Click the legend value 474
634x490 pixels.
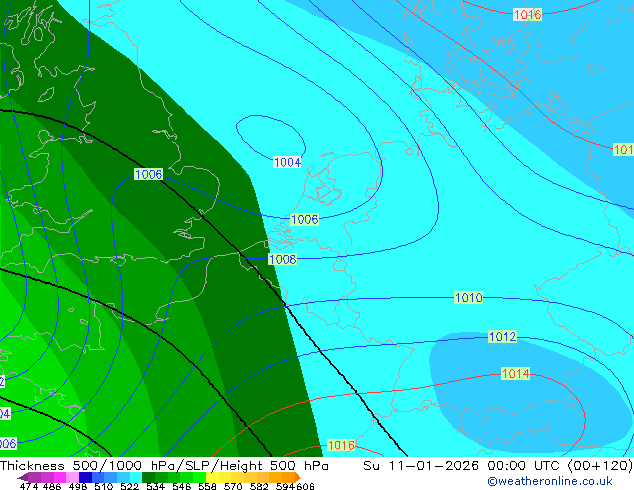29,486
